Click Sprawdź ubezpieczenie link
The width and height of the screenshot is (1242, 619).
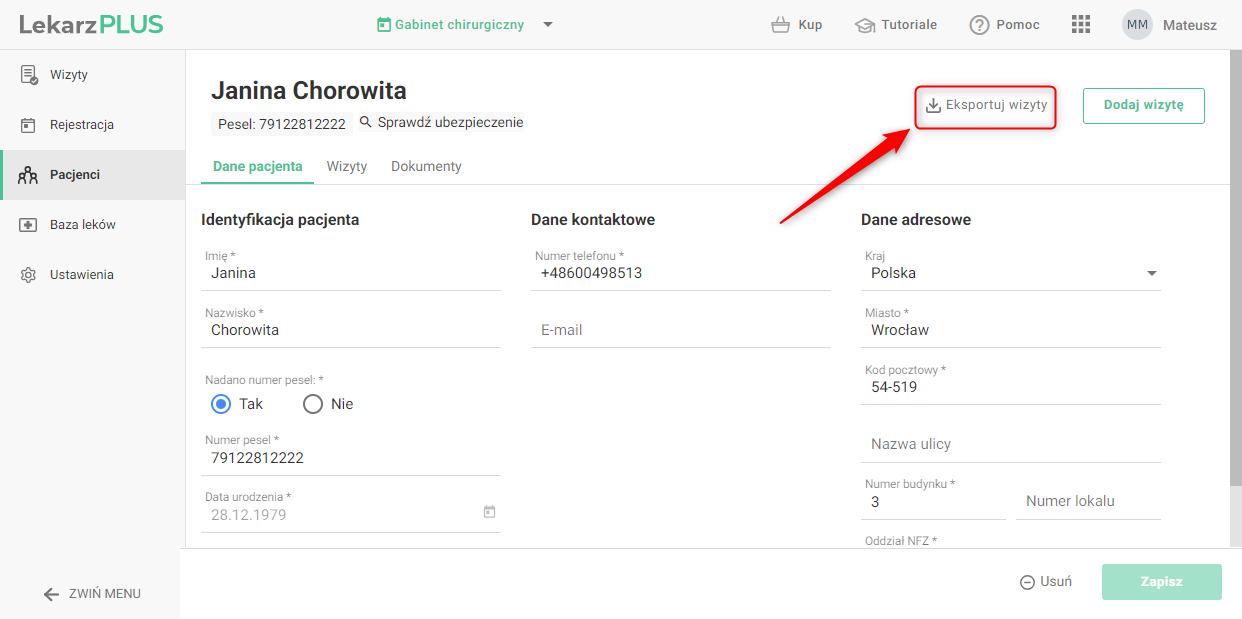441,123
